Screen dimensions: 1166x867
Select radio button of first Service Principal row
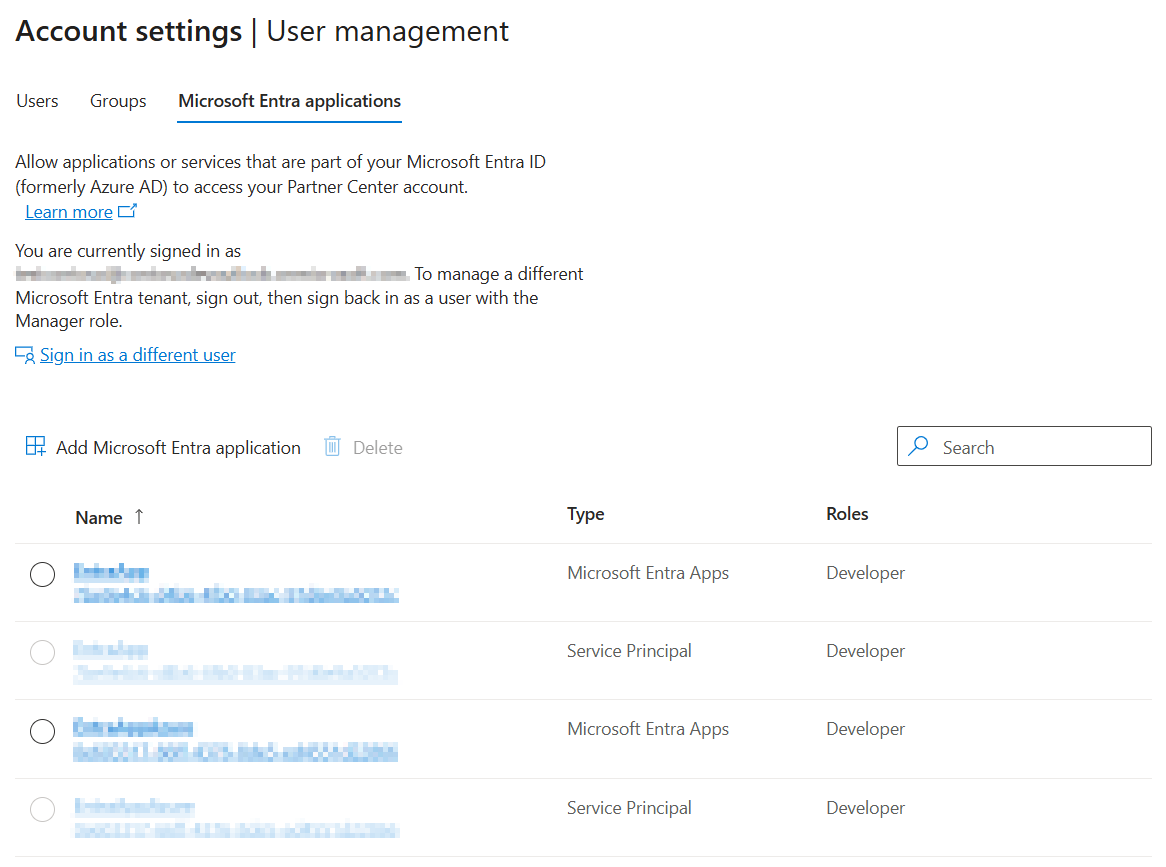(42, 653)
